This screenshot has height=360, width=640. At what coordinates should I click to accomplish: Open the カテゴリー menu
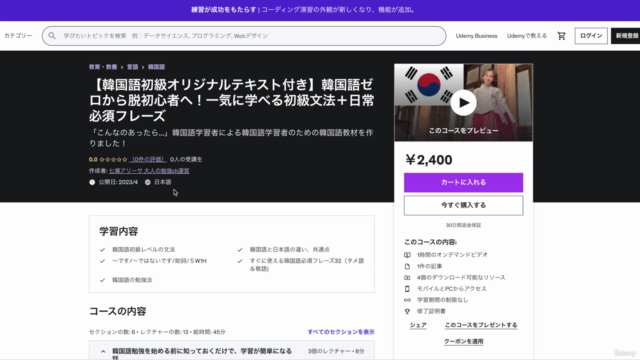click(x=18, y=36)
